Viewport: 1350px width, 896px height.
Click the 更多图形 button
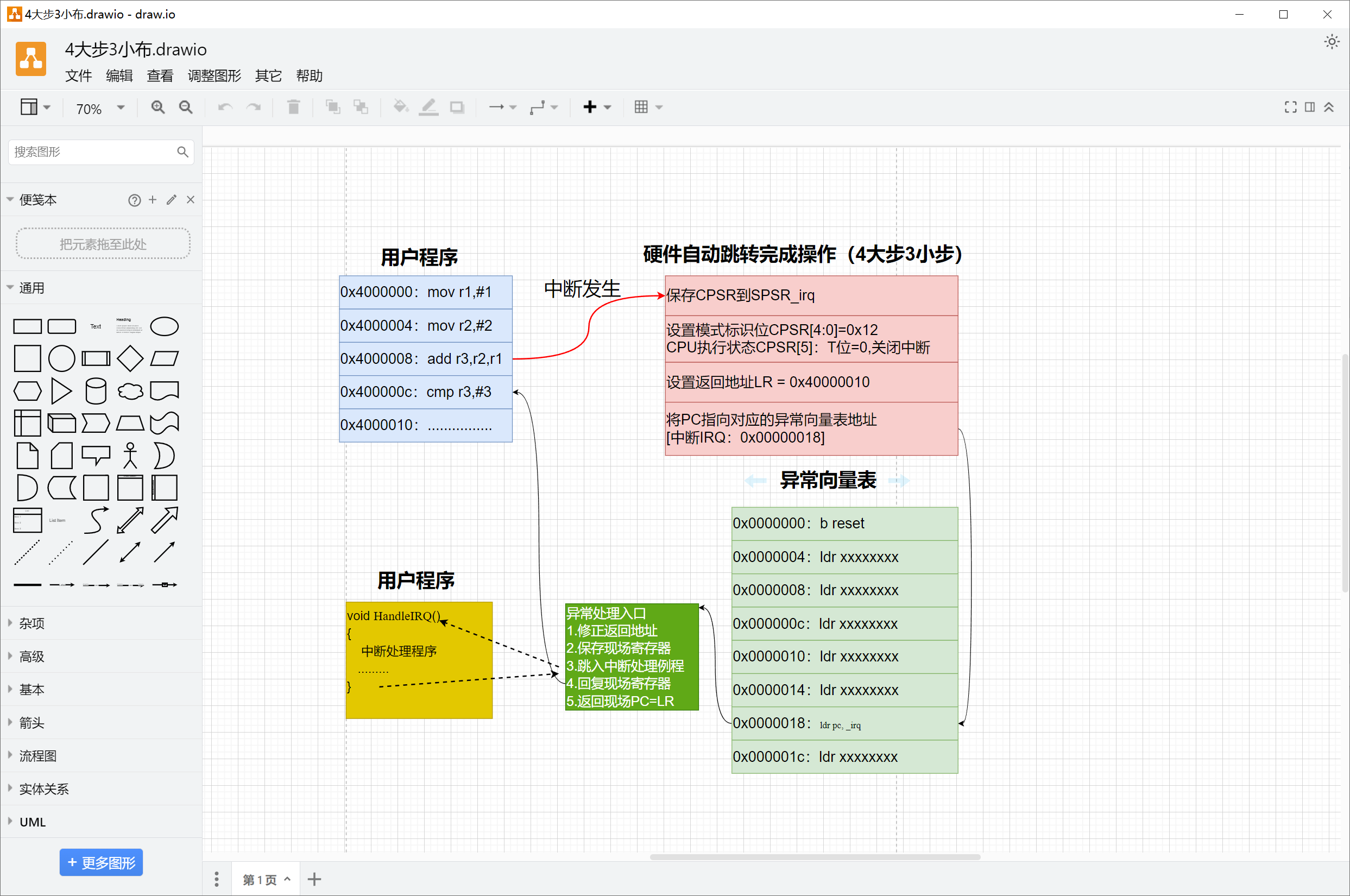pyautogui.click(x=101, y=863)
